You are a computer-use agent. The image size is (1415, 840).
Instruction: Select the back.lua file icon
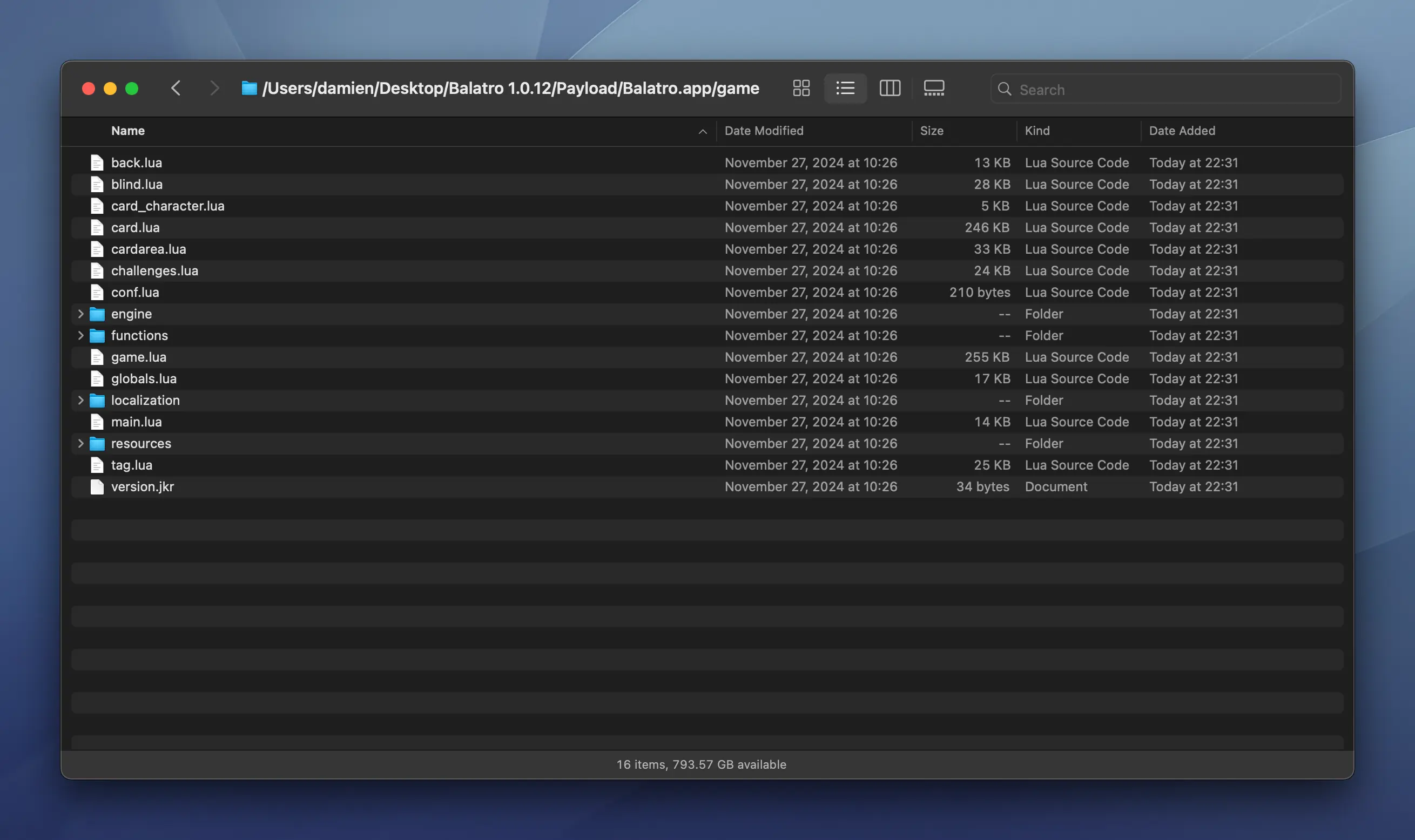pyautogui.click(x=97, y=163)
